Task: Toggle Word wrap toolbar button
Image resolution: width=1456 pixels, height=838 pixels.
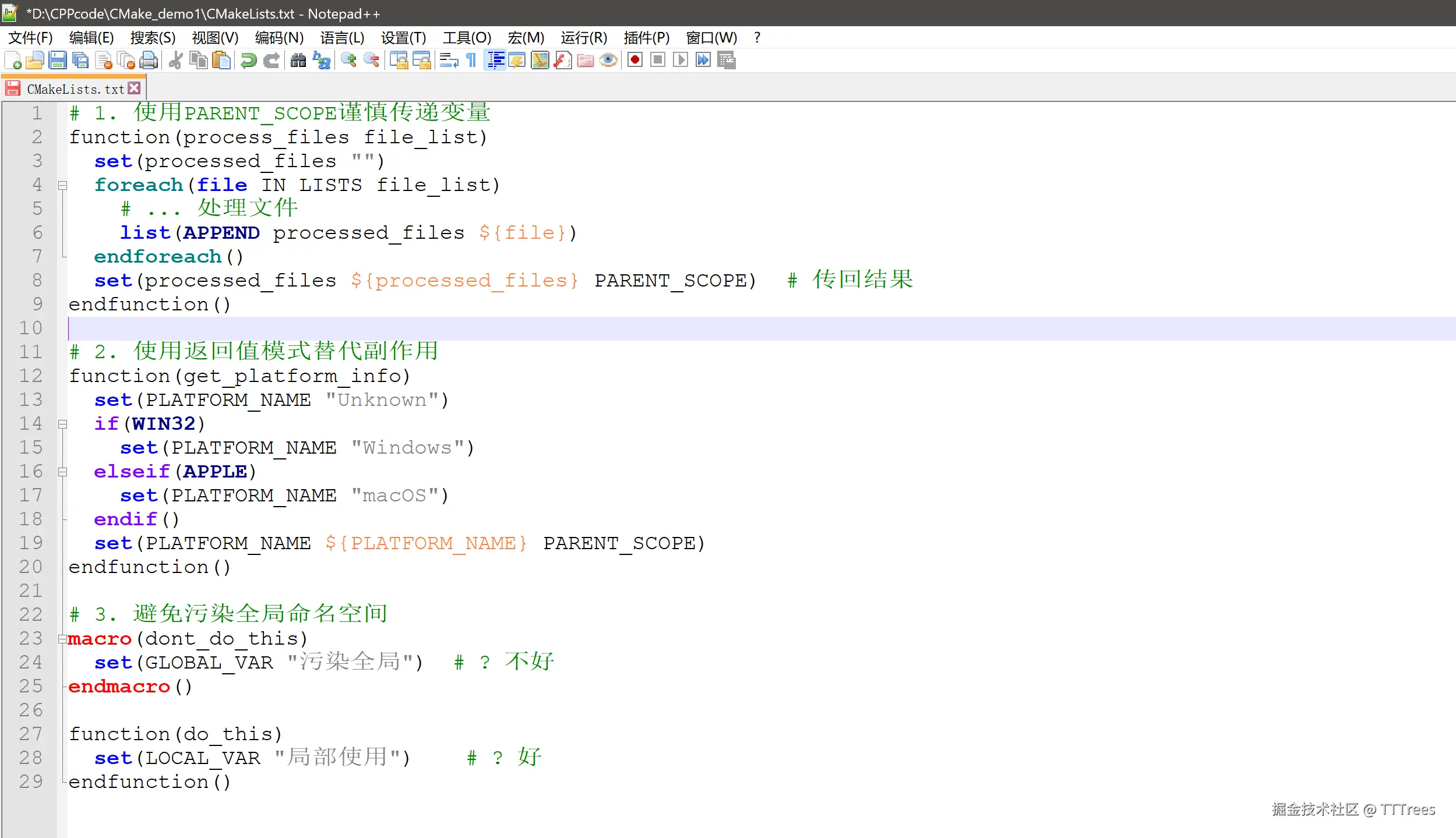Action: [449, 61]
